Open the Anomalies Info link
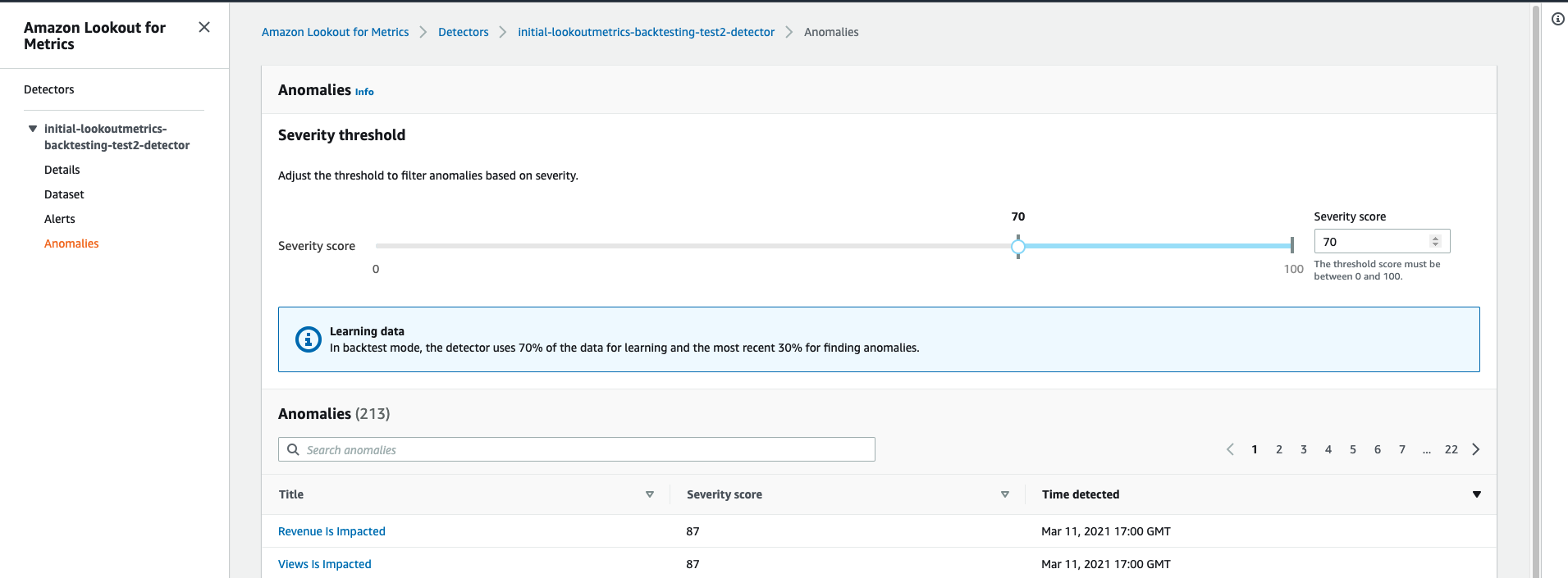This screenshot has height=578, width=1568. pos(364,92)
